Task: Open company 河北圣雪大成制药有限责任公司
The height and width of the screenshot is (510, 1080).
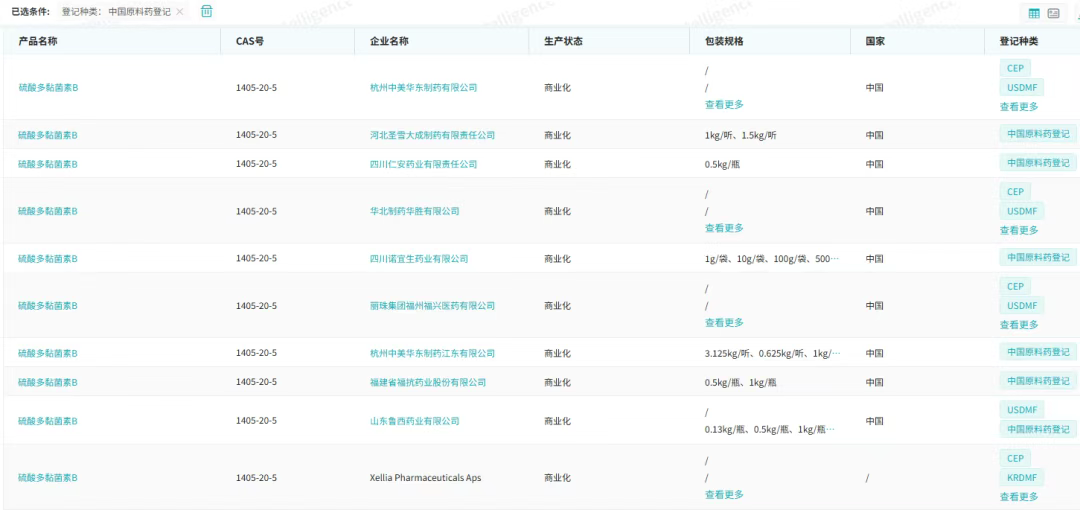Action: 432,135
